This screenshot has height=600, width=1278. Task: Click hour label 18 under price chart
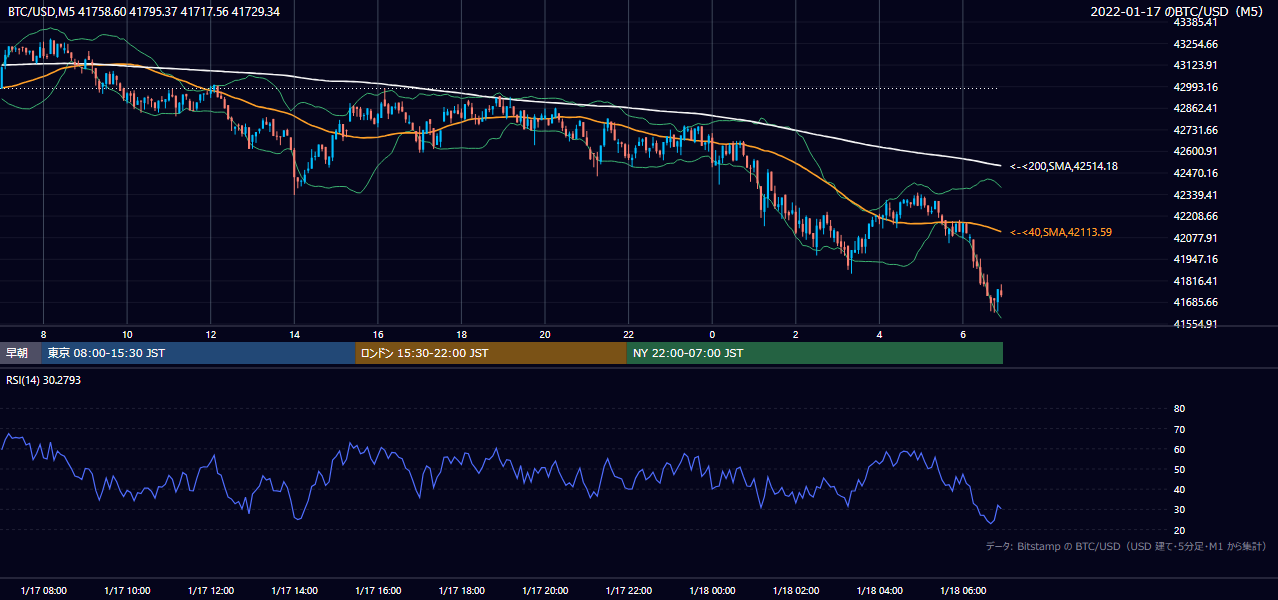click(x=461, y=334)
